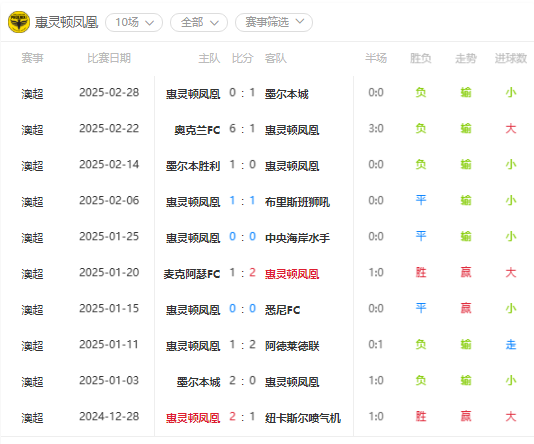The height and width of the screenshot is (444, 534).
Task: Select the 澳超 league label on 2025-01-03
Action: tap(32, 382)
